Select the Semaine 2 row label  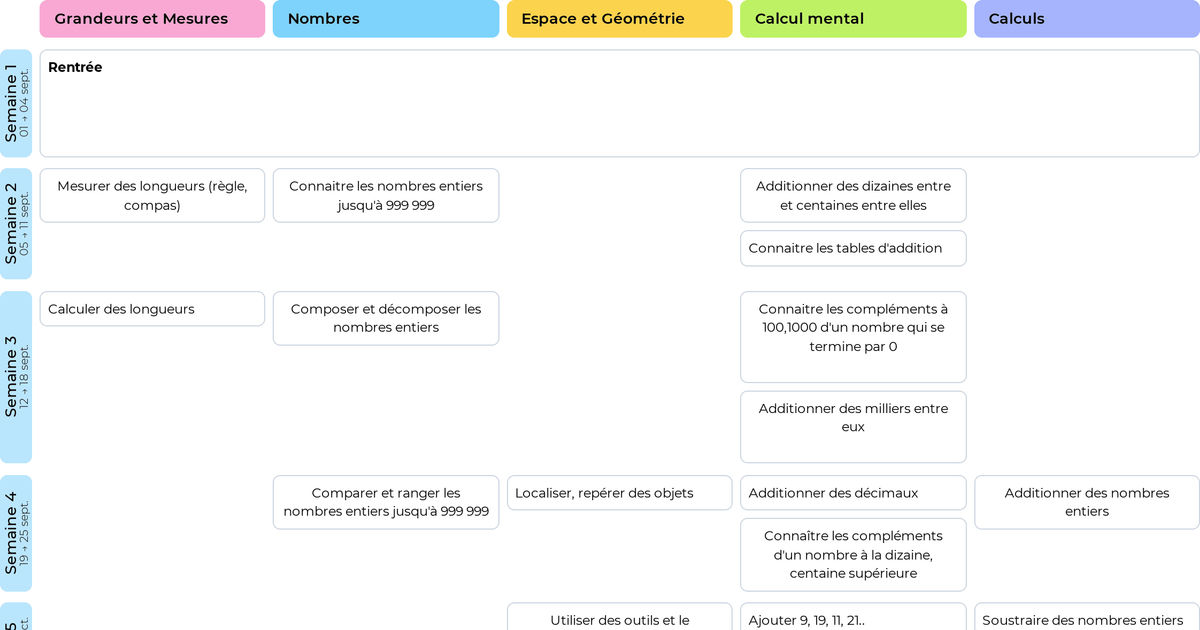click(16, 224)
